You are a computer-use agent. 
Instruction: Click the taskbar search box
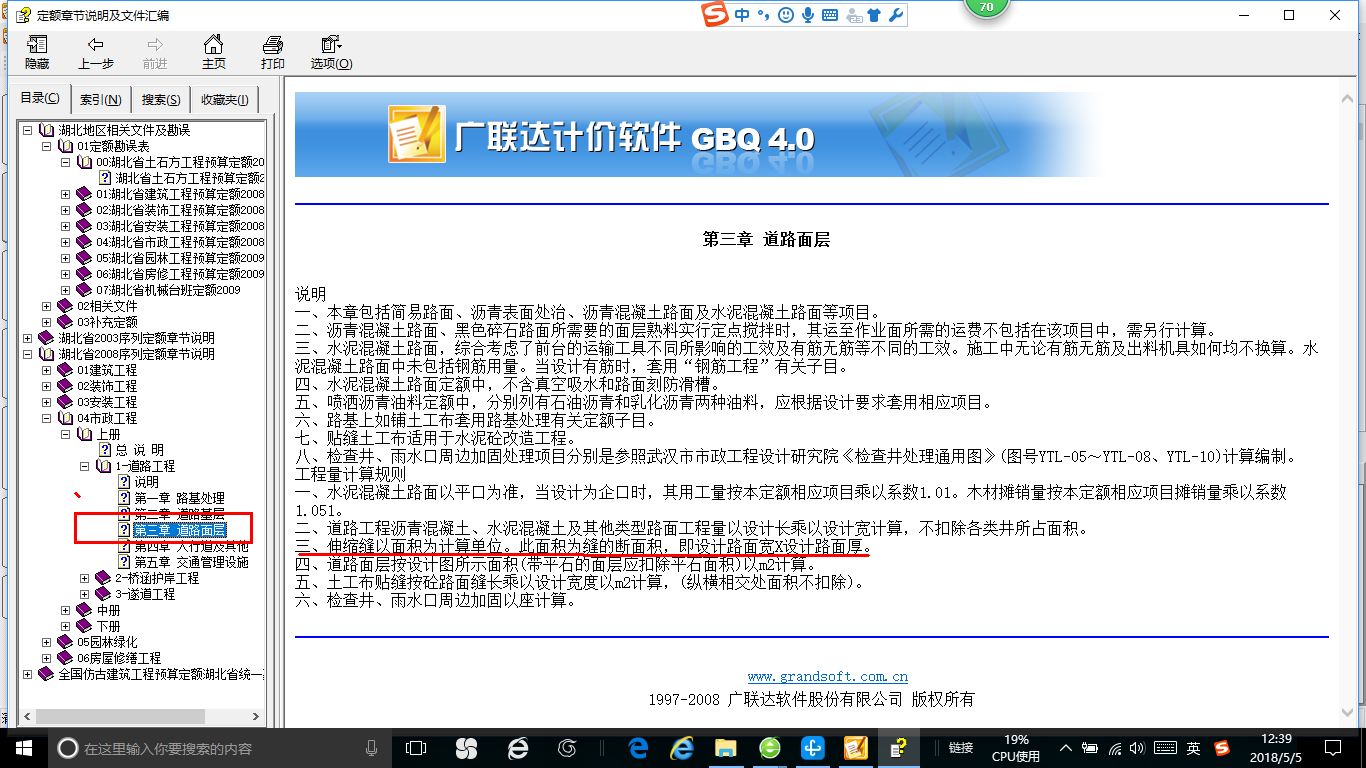tap(220, 748)
